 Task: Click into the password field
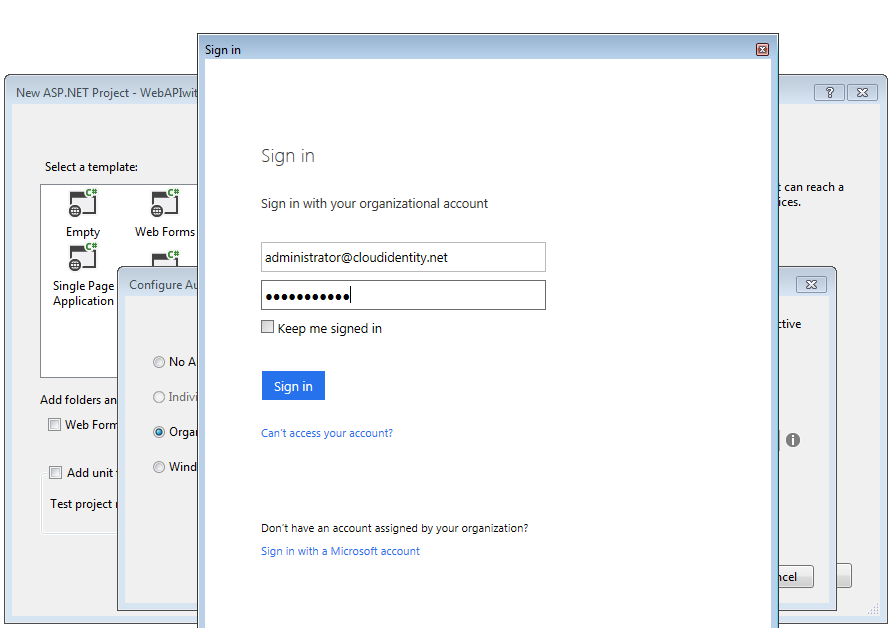(x=403, y=295)
